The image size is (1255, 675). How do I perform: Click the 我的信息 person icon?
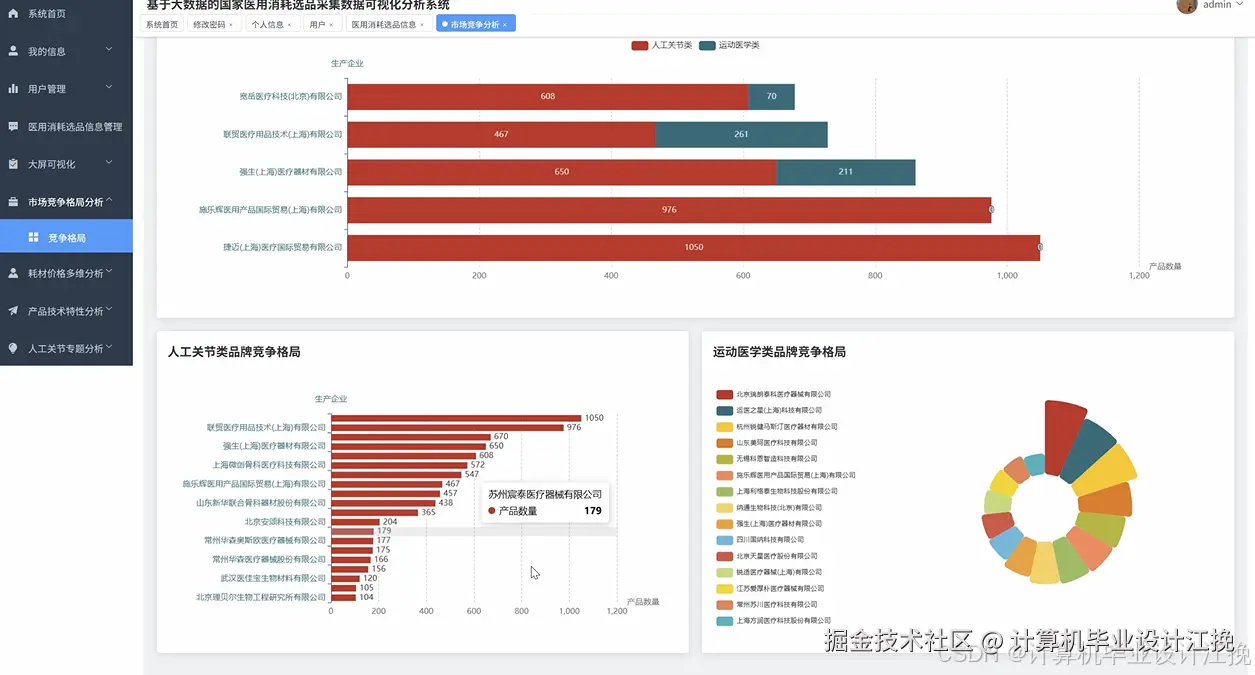click(12, 50)
